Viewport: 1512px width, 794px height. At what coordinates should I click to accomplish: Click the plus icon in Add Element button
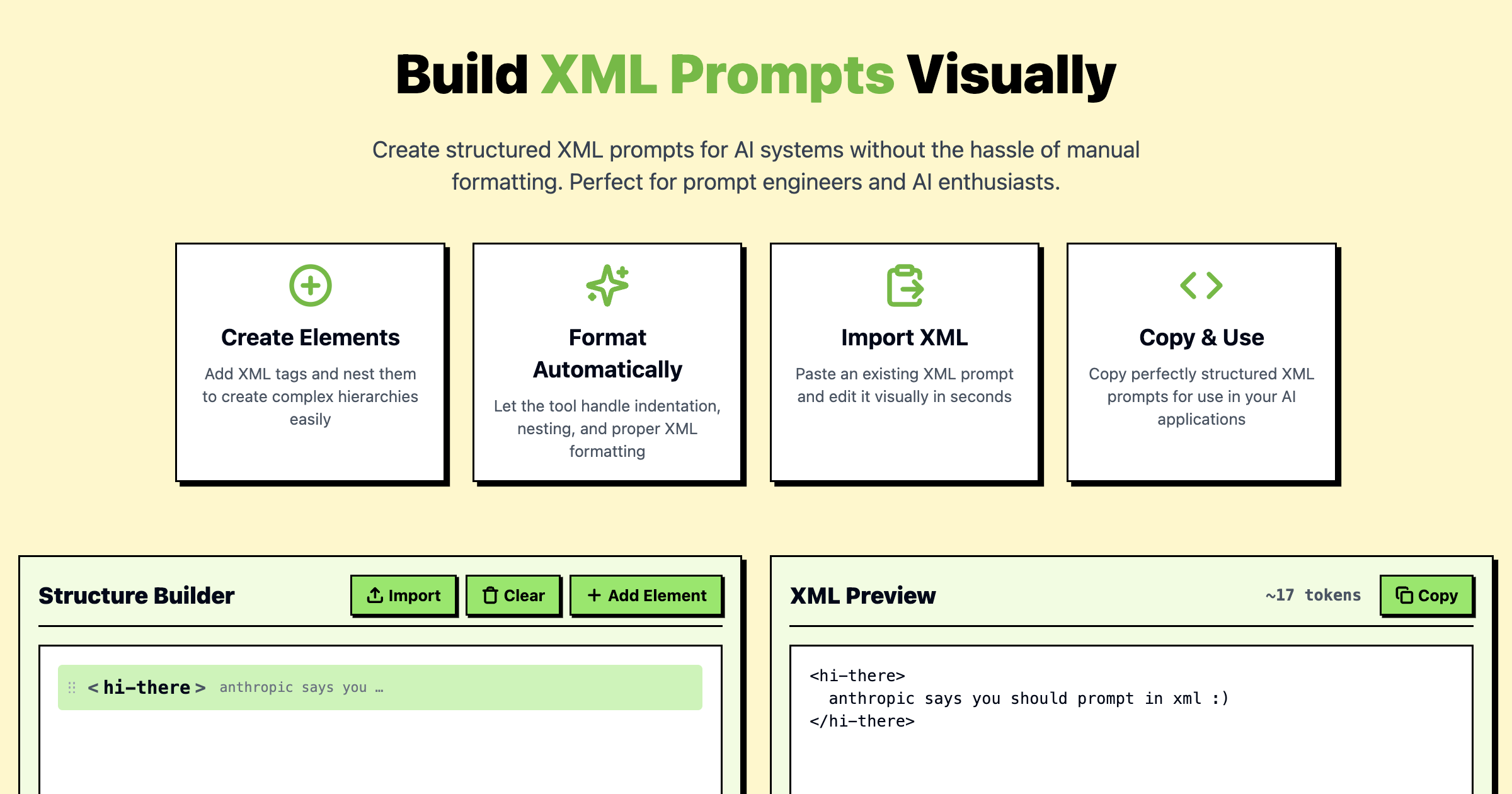point(593,594)
